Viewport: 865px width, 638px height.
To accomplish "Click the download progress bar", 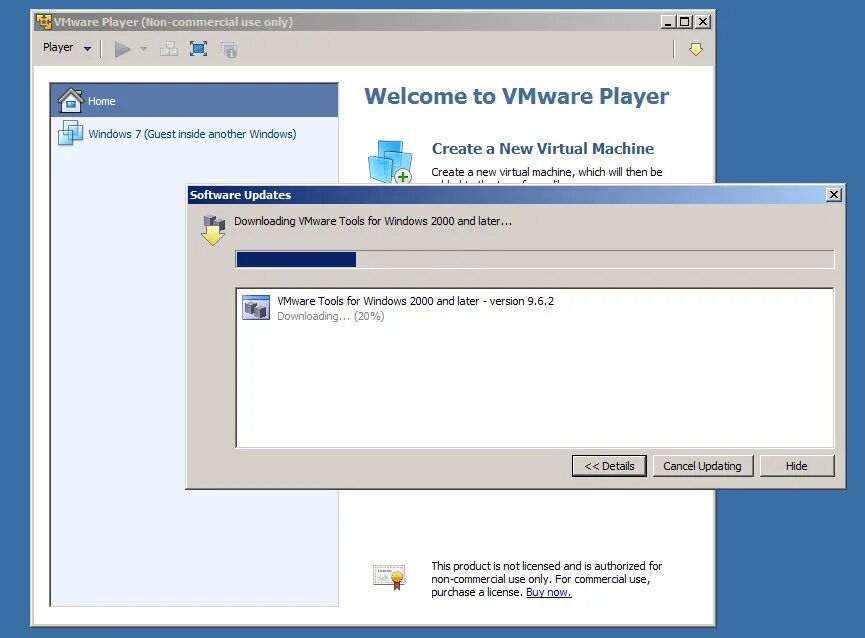I will (x=535, y=259).
